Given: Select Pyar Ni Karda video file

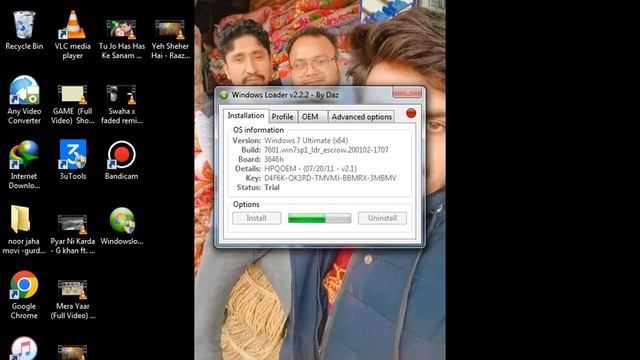Looking at the screenshot, I should 73,234.
